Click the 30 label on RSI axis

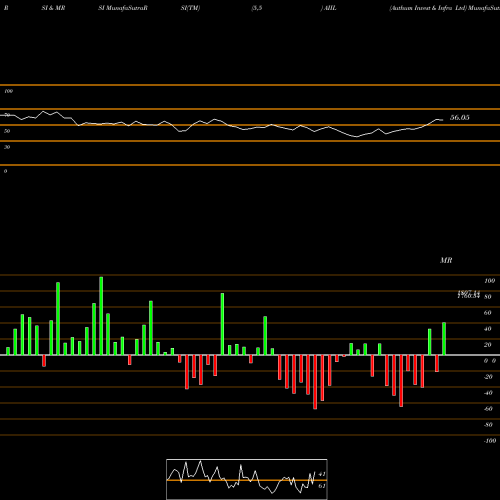pos(7,147)
